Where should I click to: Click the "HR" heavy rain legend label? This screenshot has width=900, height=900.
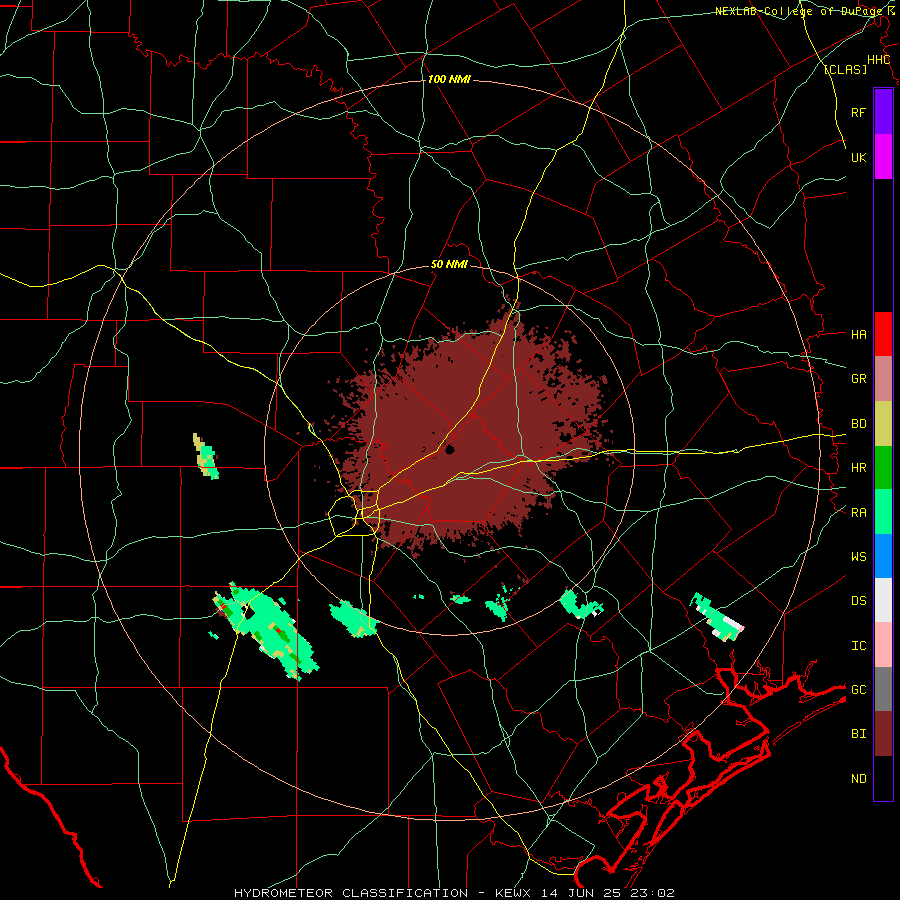click(858, 468)
